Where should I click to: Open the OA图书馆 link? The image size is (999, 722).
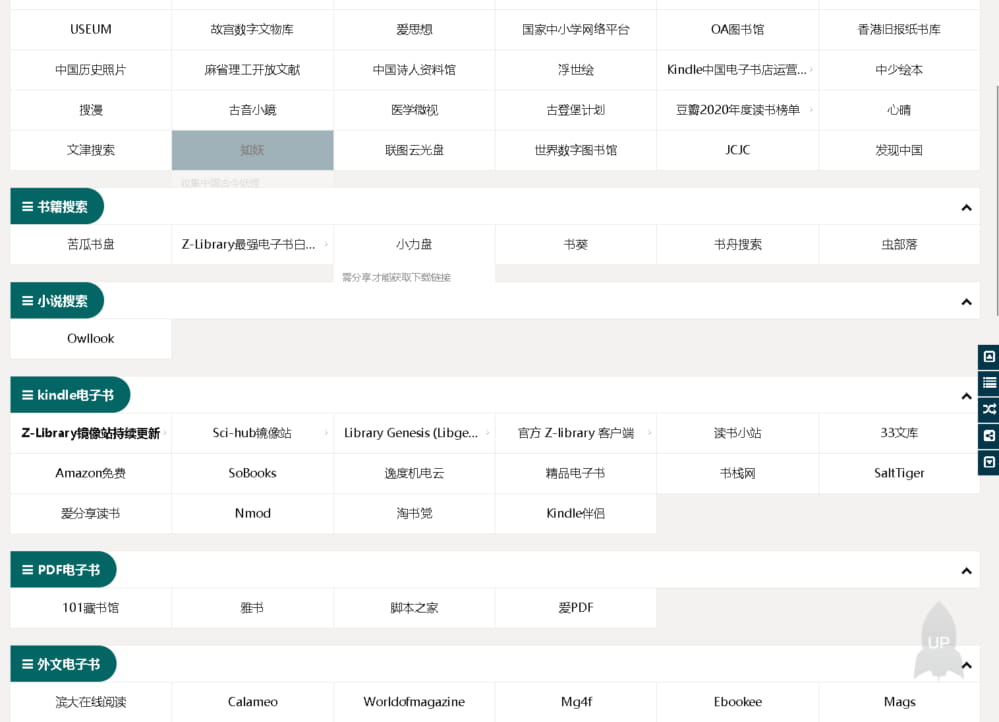point(737,29)
